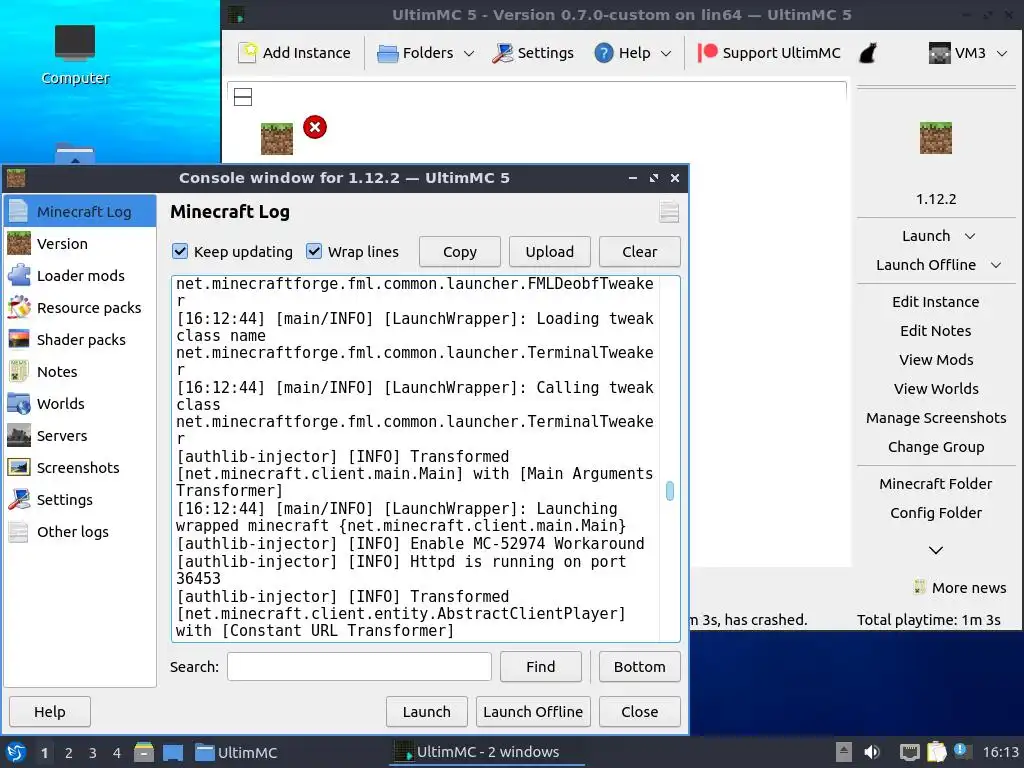1024x768 pixels.
Task: Click Support UltimMC Patreon button
Action: point(769,53)
